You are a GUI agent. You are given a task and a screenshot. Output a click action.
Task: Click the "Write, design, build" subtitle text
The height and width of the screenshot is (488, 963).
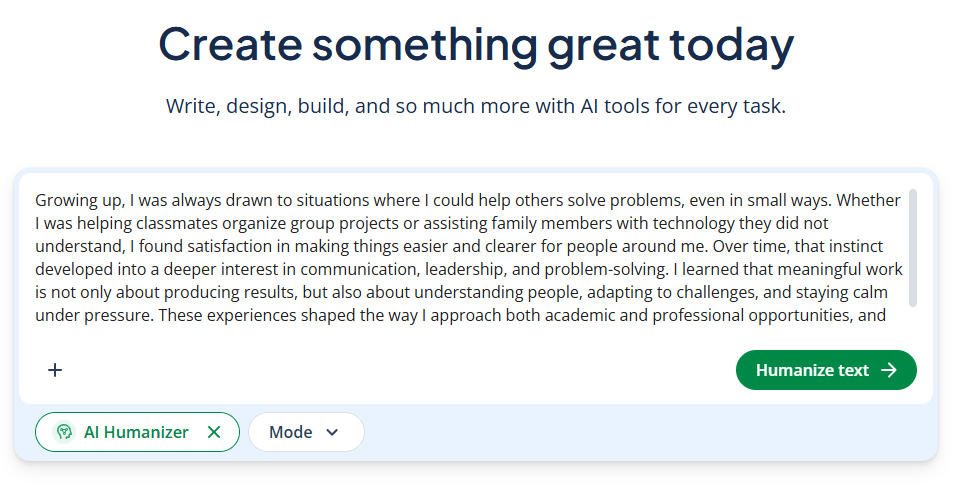point(476,106)
